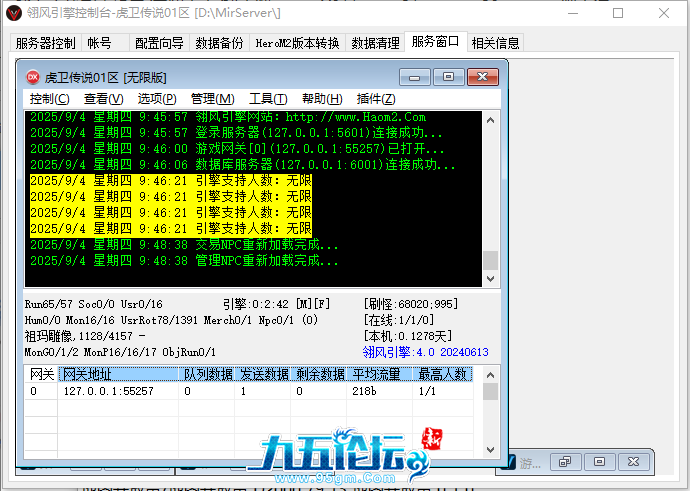Image resolution: width=690 pixels, height=491 pixels.
Task: Click the [刷怪:68020;995] status text
Action: [x=411, y=304]
